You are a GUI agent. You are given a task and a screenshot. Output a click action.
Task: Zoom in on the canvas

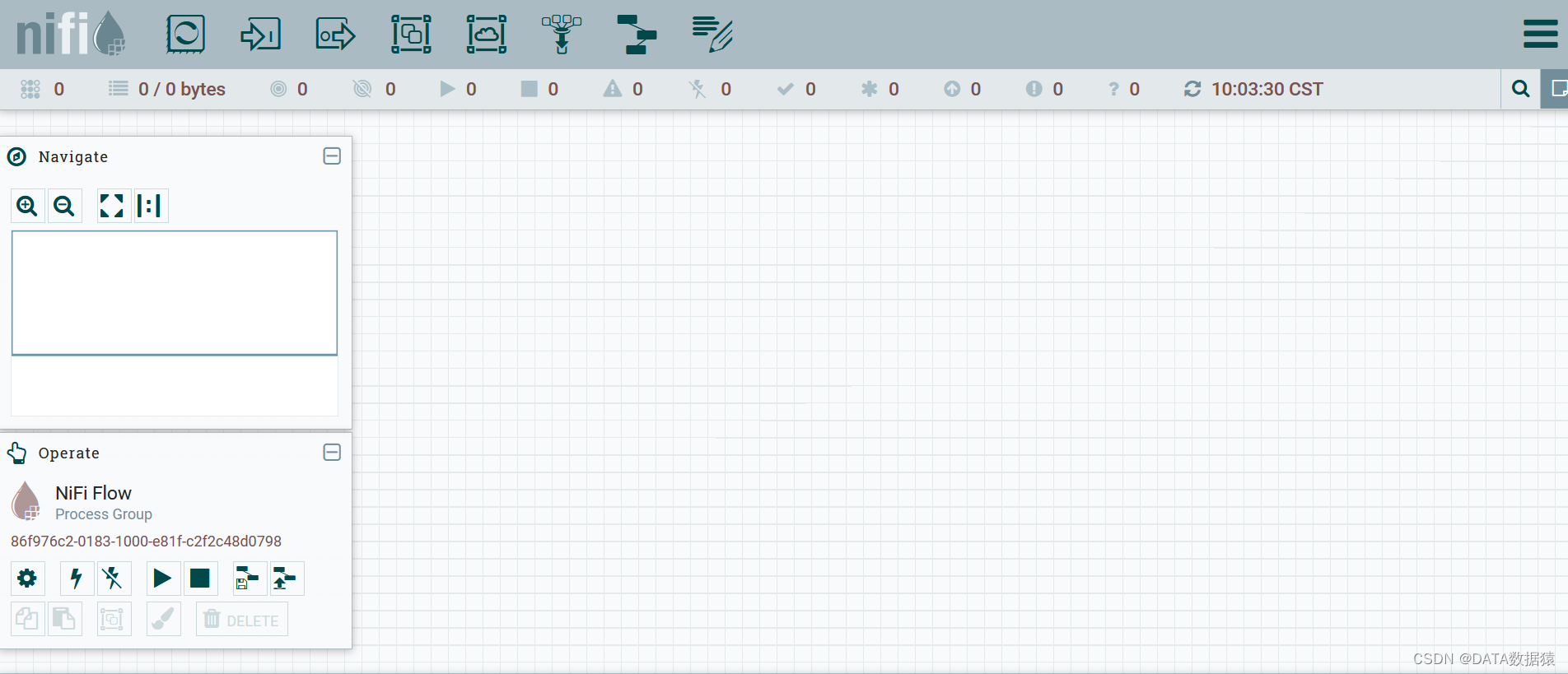[27, 206]
